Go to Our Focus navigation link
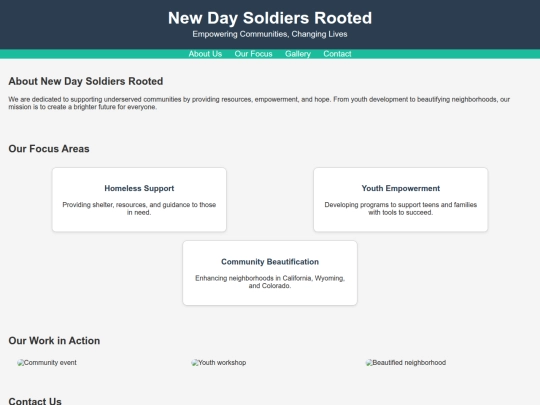This screenshot has height=405, width=540. [253, 54]
